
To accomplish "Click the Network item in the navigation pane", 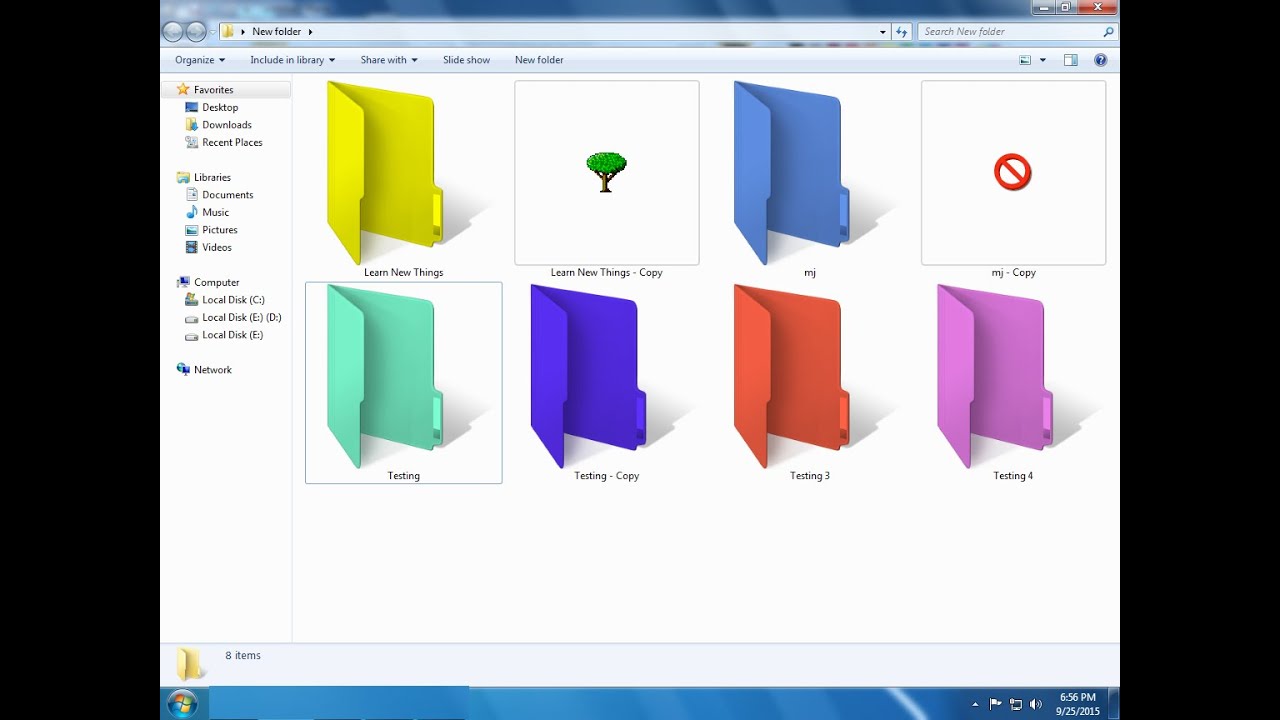I will [x=212, y=369].
